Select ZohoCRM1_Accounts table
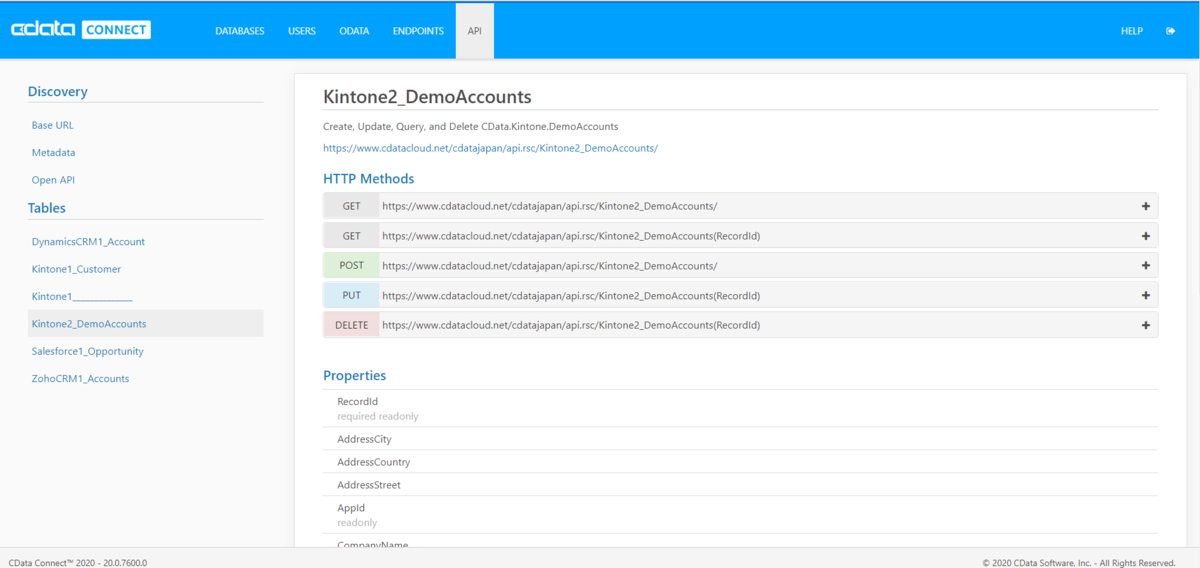This screenshot has height=568, width=1200. click(x=80, y=379)
